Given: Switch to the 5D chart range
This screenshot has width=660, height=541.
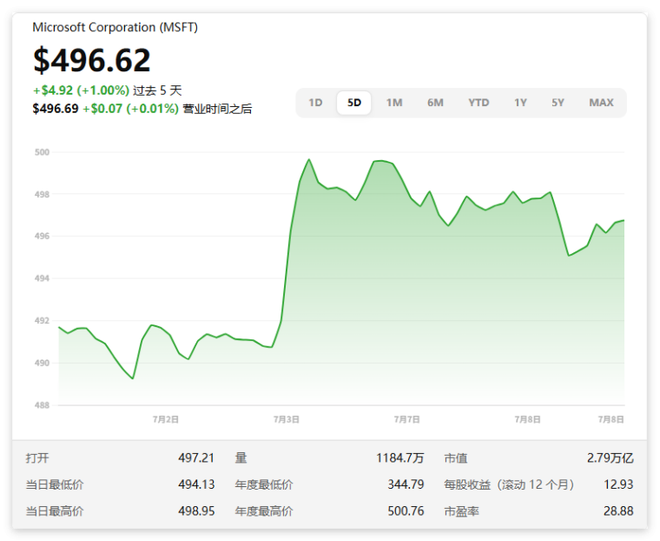Looking at the screenshot, I should [354, 103].
